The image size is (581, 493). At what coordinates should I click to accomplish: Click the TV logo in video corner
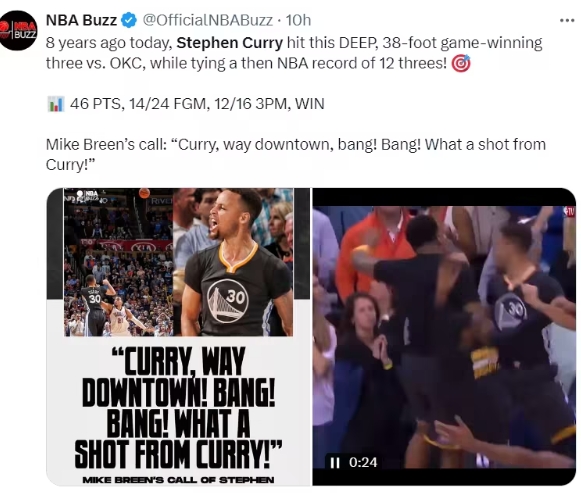point(570,211)
